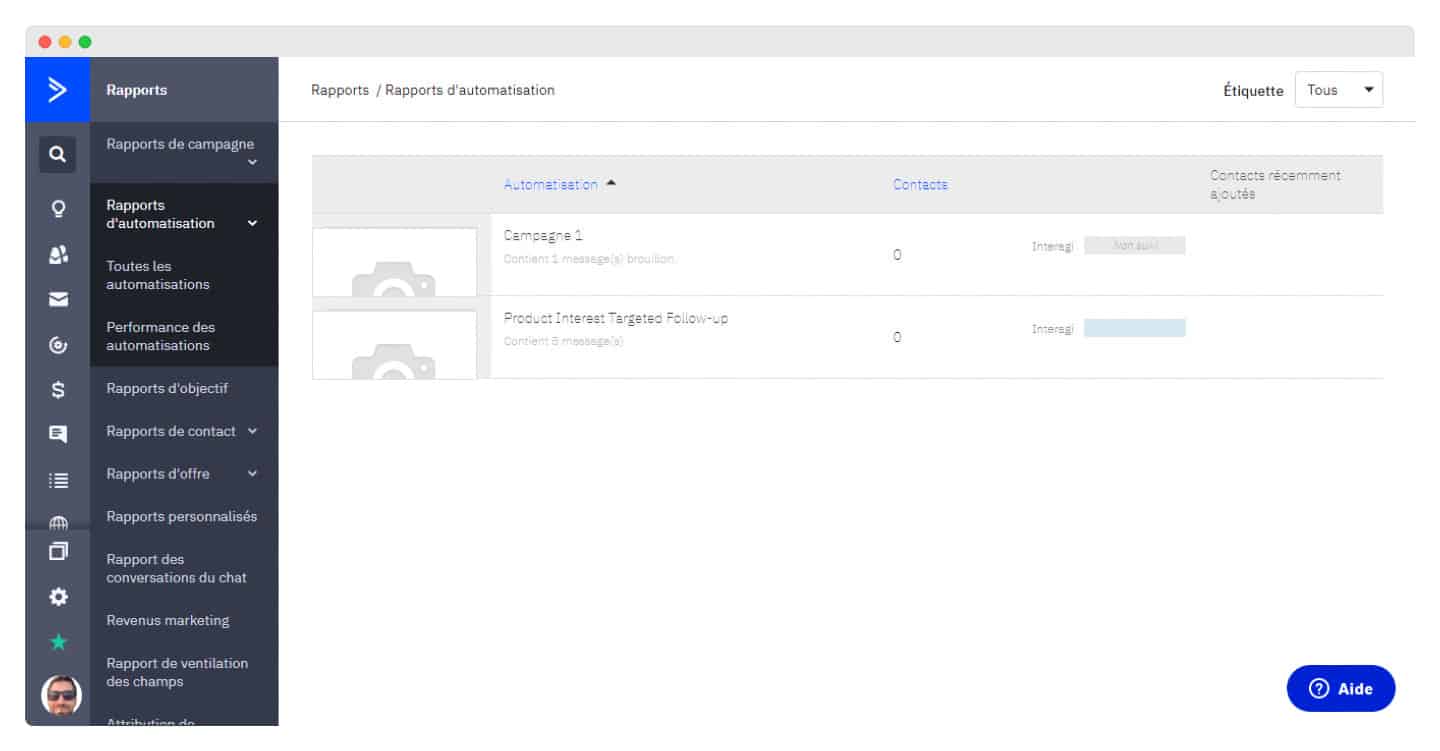Open the Settings gear icon

pos(58,597)
